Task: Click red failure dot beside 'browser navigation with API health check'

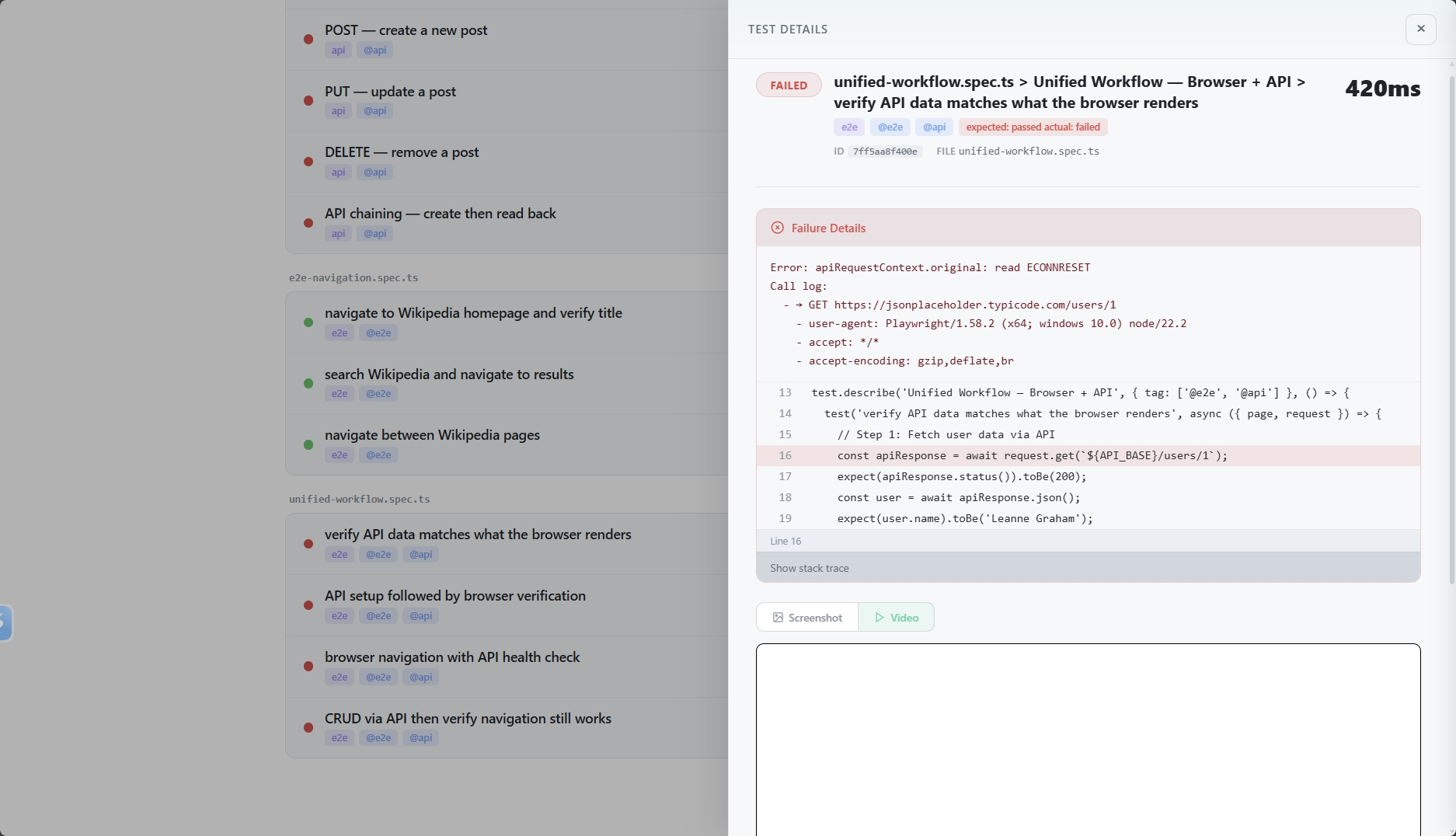Action: [x=308, y=667]
